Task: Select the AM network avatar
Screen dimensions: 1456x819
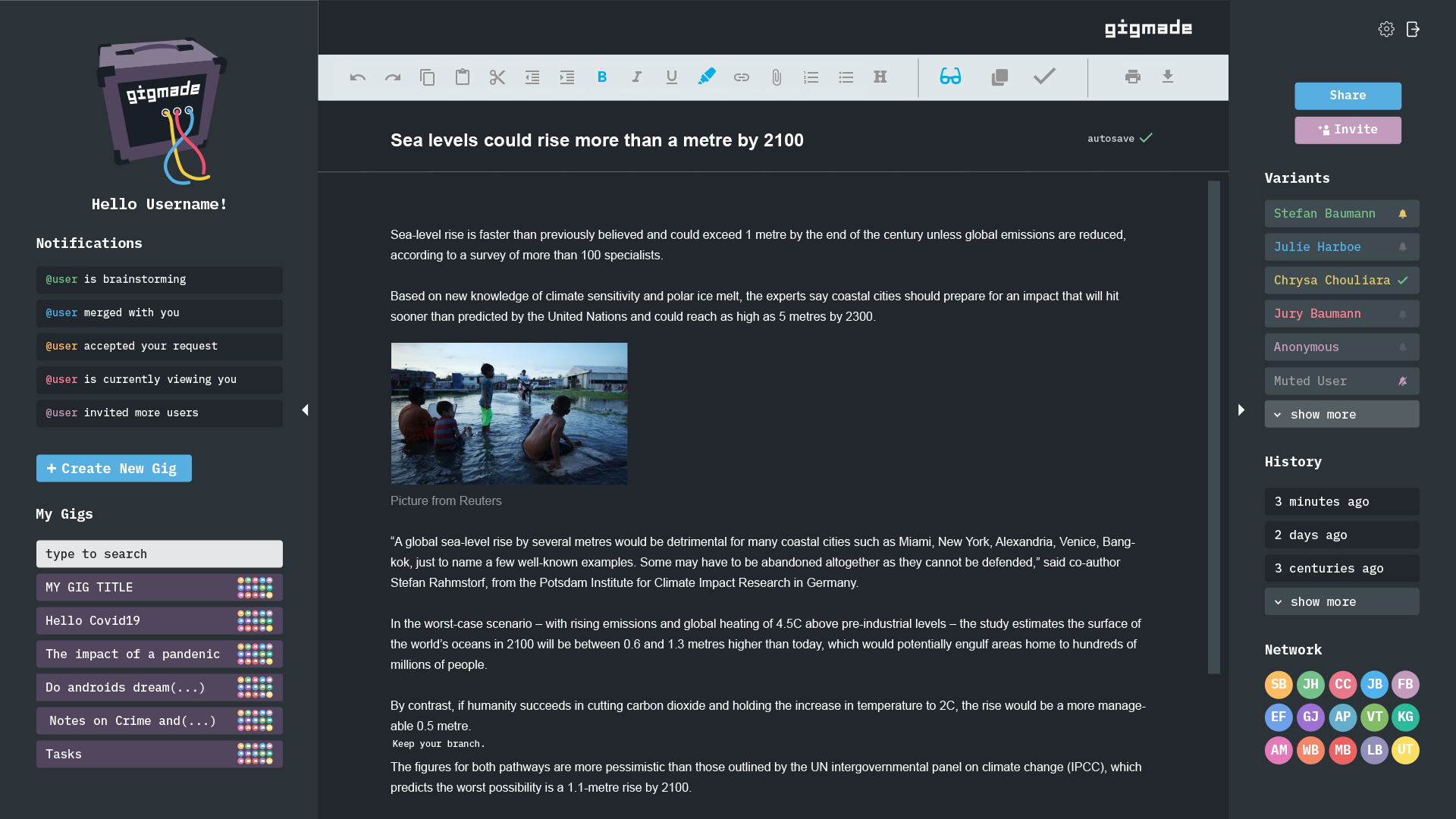Action: click(x=1279, y=750)
